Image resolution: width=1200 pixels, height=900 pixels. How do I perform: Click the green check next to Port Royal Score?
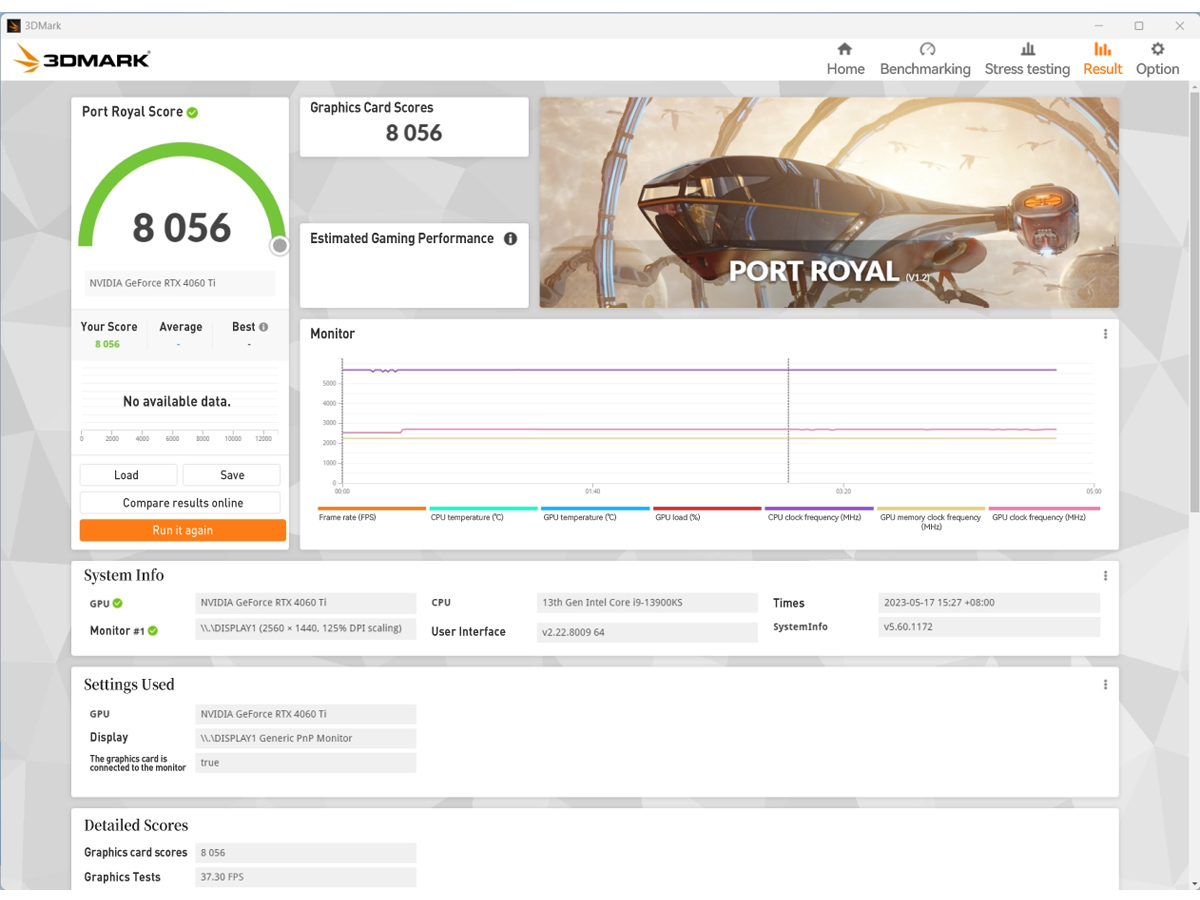point(192,112)
